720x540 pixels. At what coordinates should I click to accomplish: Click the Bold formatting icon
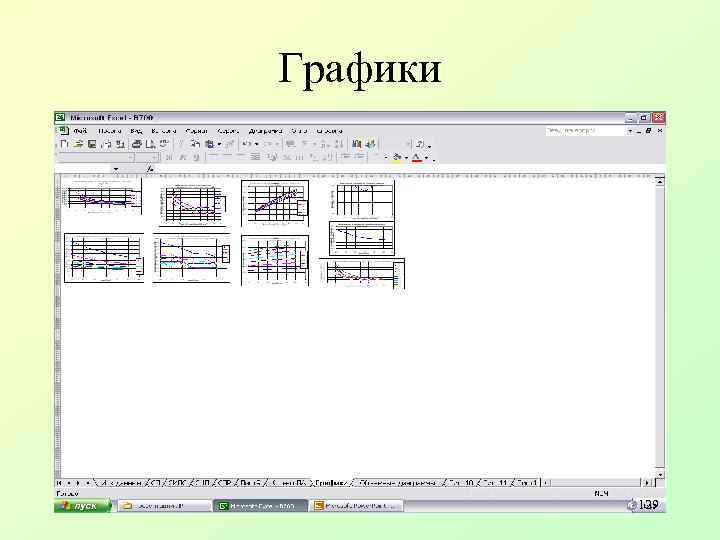(x=169, y=158)
